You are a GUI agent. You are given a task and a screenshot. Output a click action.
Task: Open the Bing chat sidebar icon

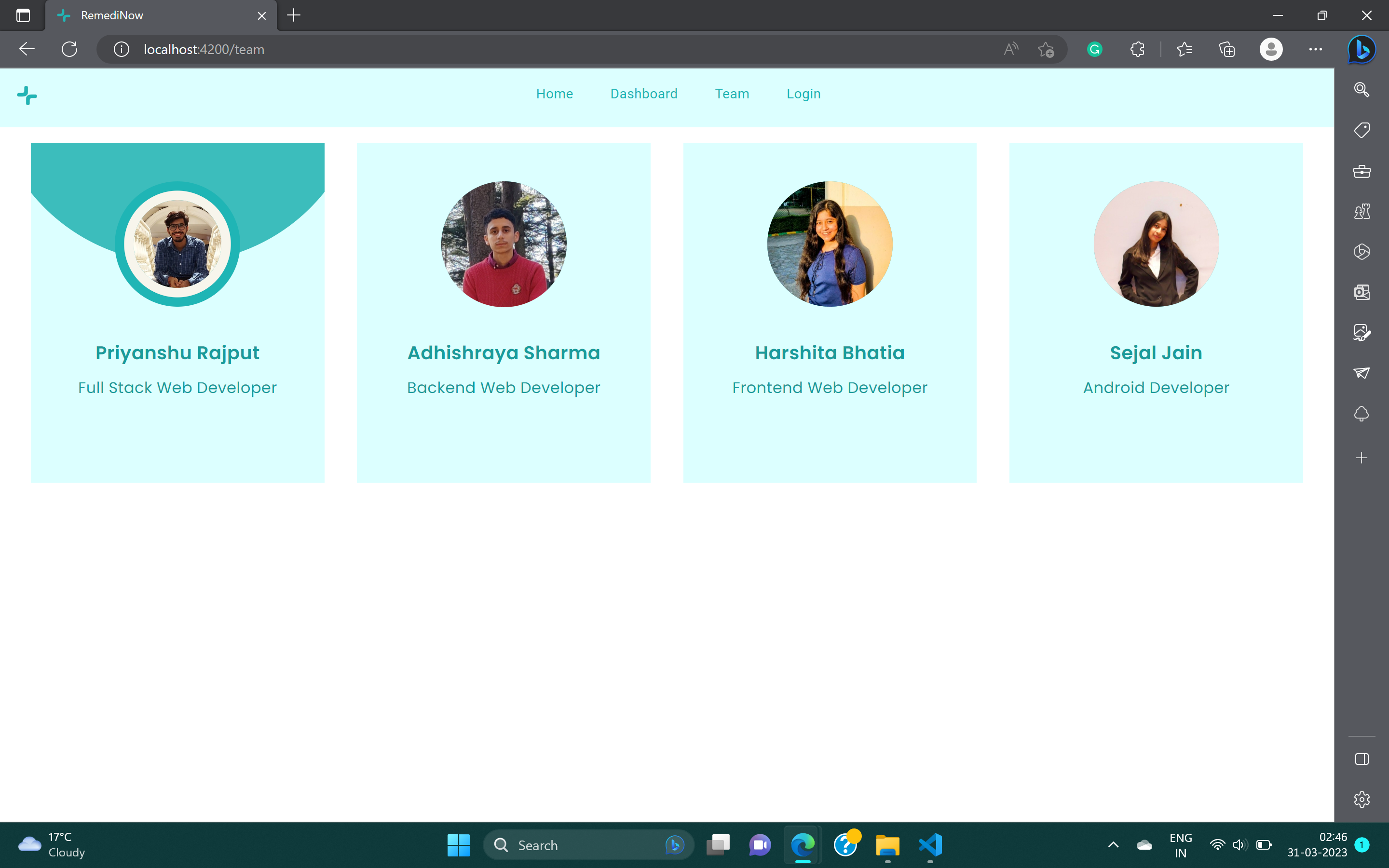point(1362,49)
